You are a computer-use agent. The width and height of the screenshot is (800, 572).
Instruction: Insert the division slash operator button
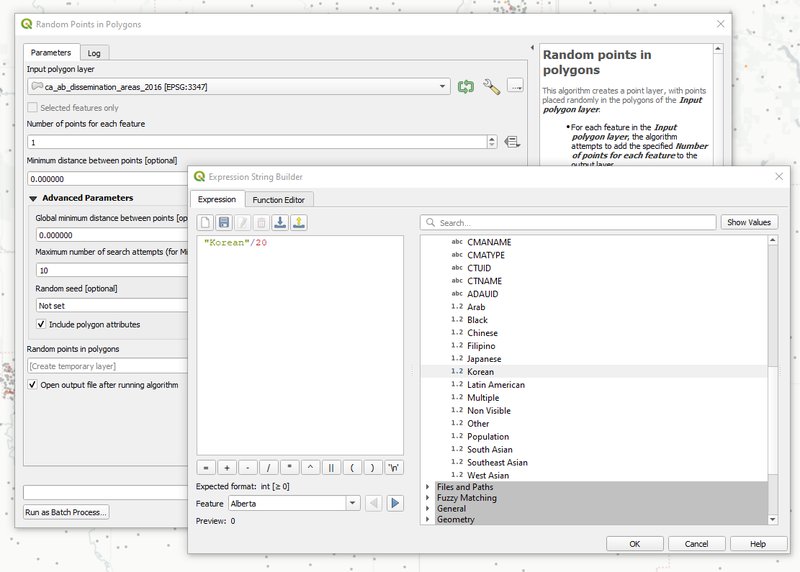click(x=268, y=467)
